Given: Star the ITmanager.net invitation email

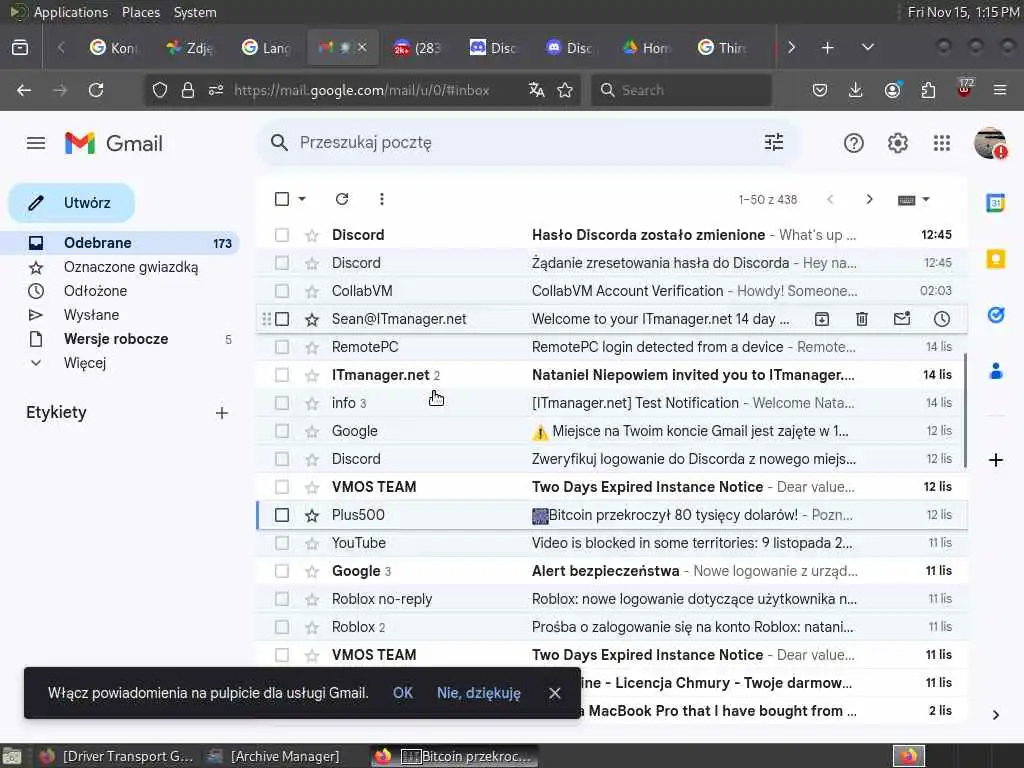Looking at the screenshot, I should [312, 376].
